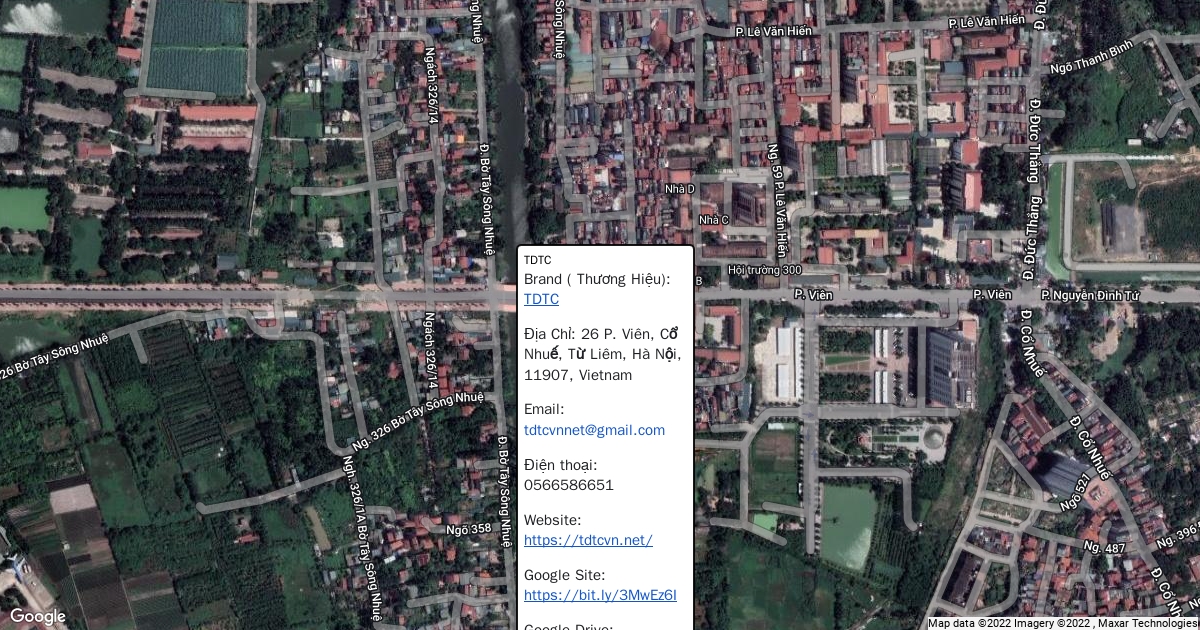Select the P. Nguyễn Đình Tứ street label

(x=1089, y=295)
